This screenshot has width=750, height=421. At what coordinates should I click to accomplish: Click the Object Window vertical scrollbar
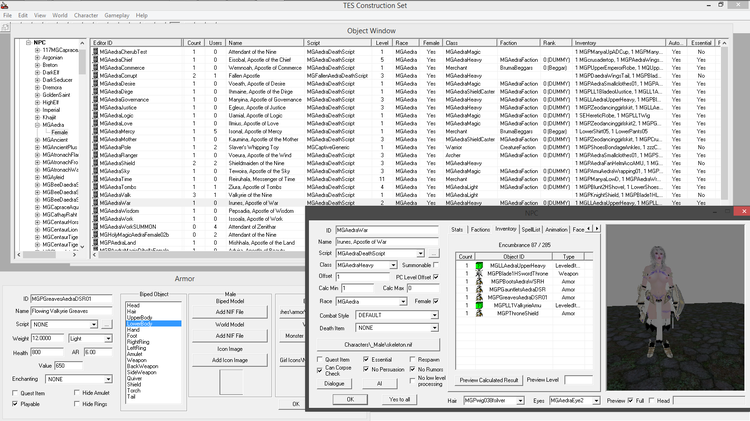coord(724,124)
